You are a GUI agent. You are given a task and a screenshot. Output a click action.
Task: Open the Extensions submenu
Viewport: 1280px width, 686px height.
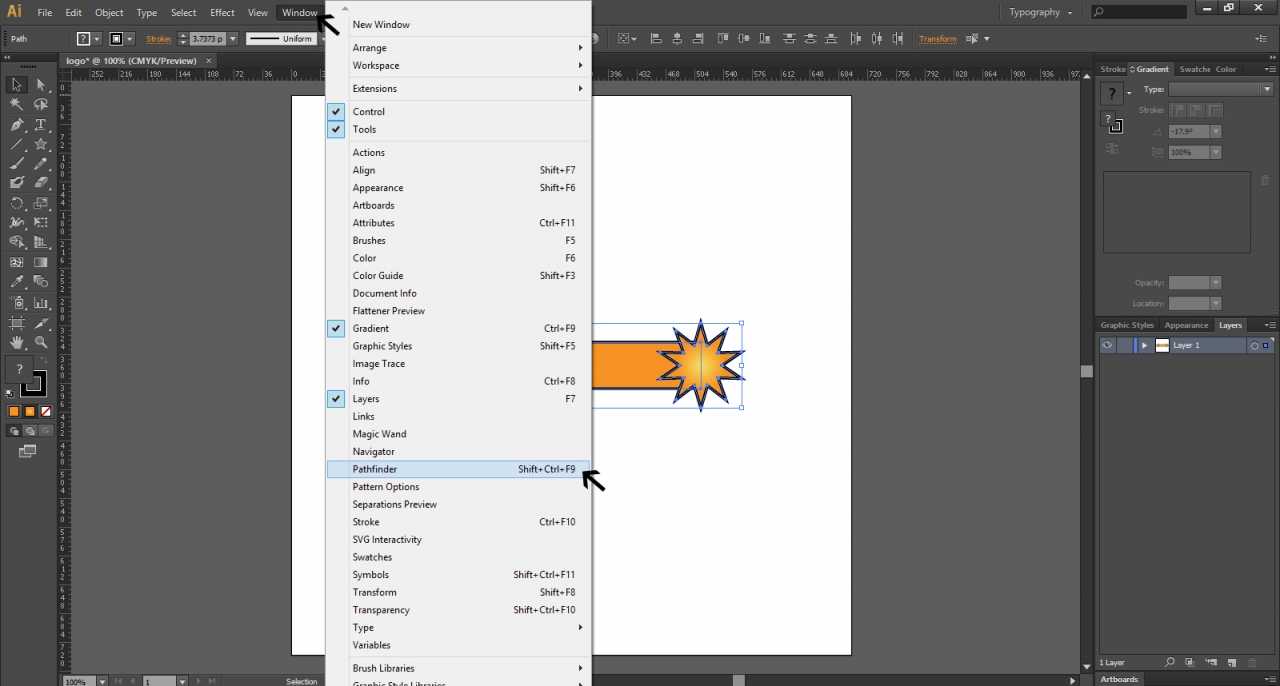(459, 89)
